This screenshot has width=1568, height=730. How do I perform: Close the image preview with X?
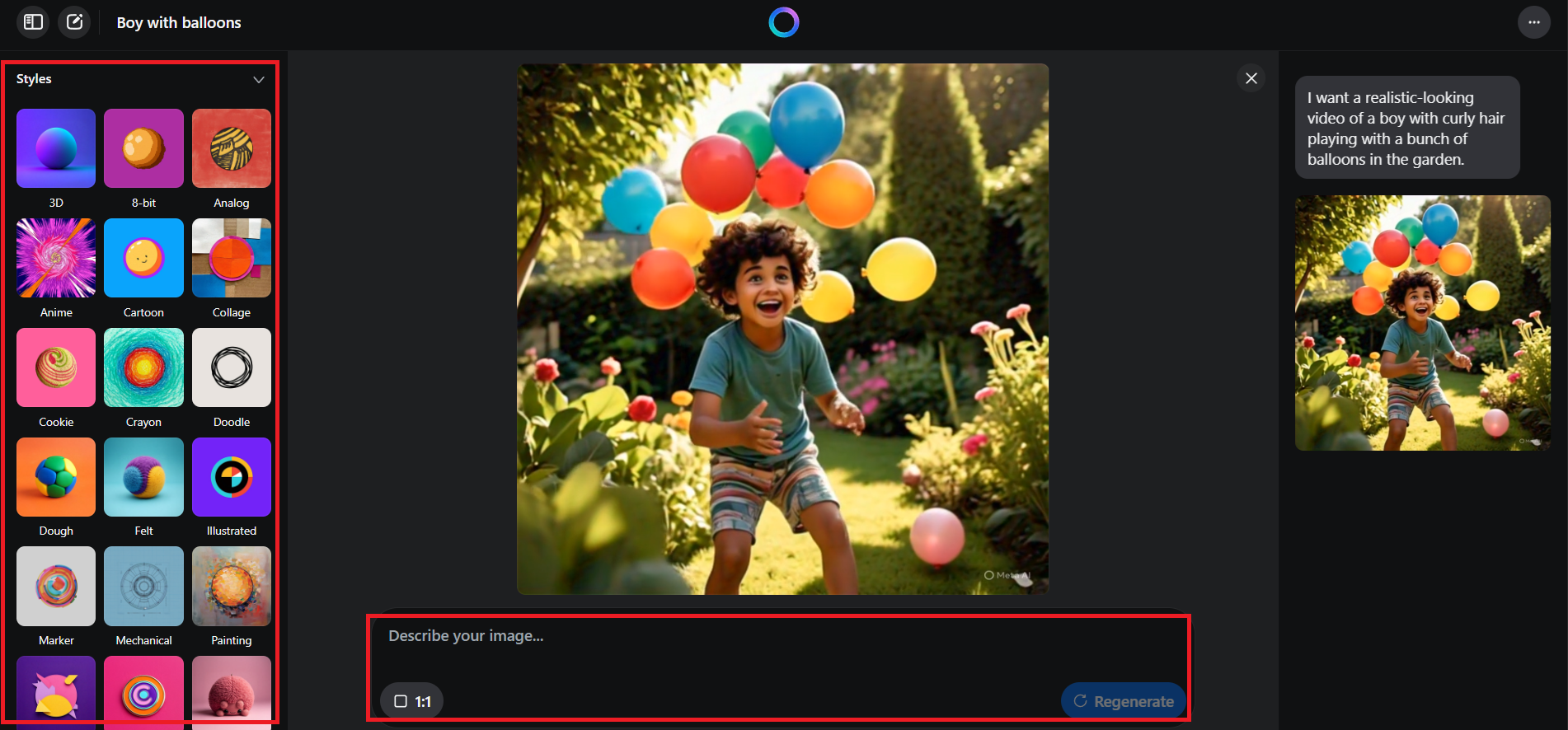tap(1251, 78)
